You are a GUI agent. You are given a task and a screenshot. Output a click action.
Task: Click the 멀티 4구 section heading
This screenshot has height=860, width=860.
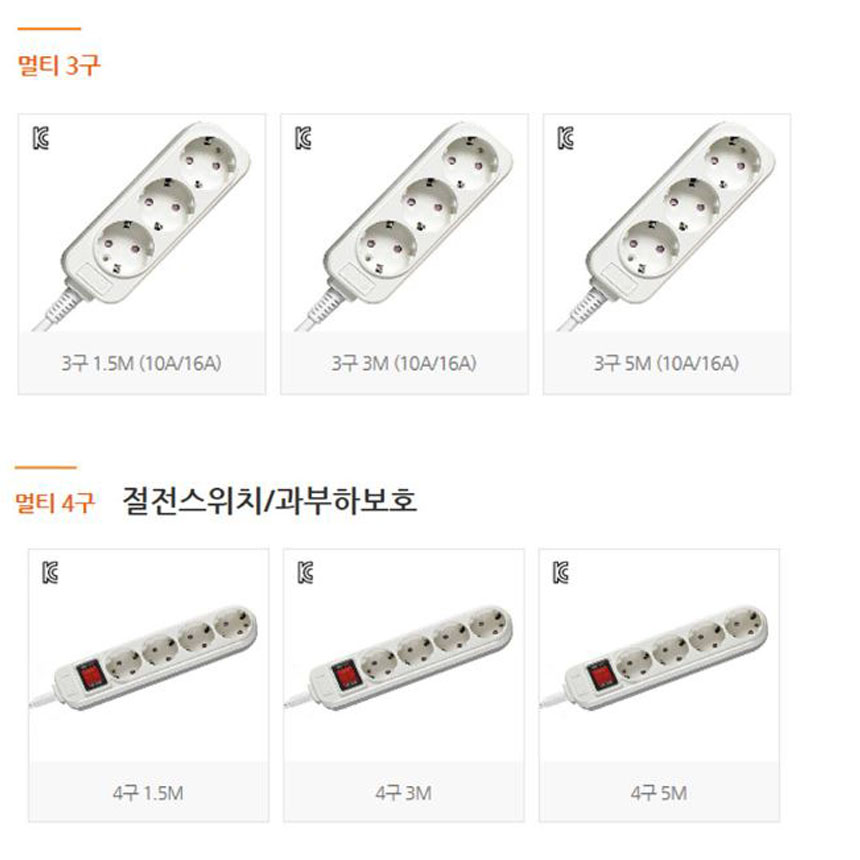click(x=55, y=502)
